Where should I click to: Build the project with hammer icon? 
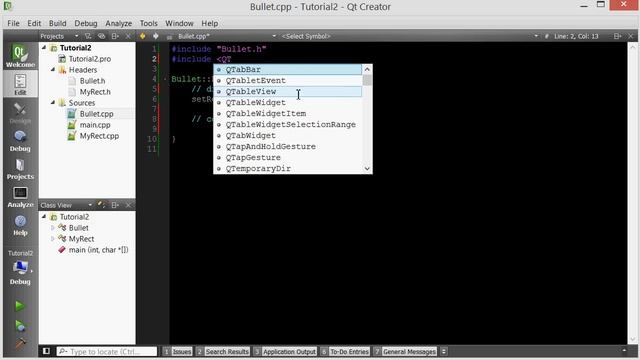point(20,344)
